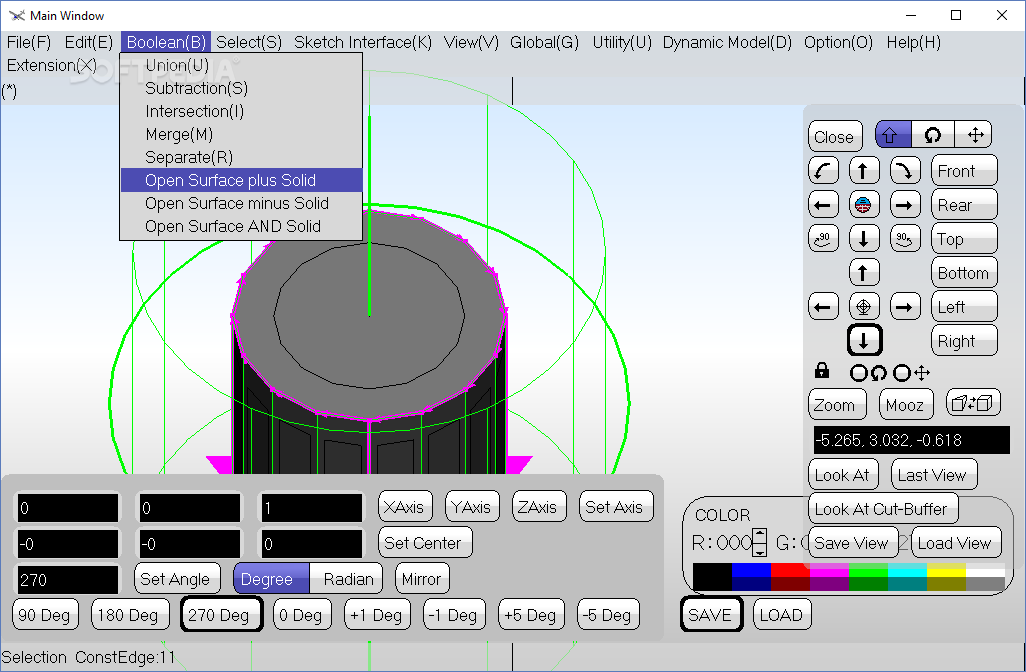This screenshot has width=1026, height=672.
Task: Pick the black color swatch
Action: 713,576
